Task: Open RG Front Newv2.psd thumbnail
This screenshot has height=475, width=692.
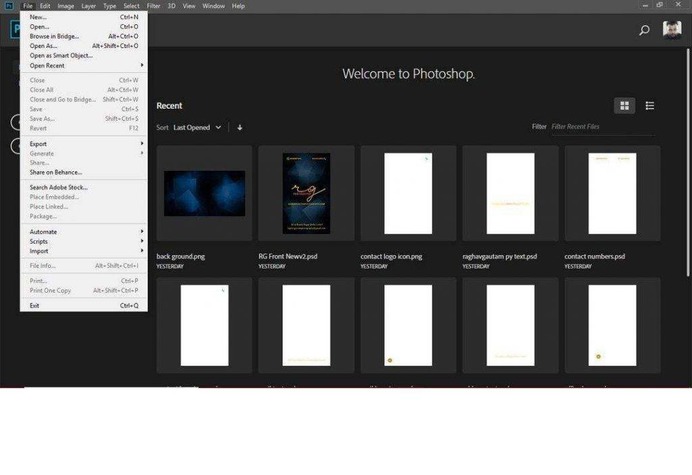Action: pyautogui.click(x=306, y=193)
